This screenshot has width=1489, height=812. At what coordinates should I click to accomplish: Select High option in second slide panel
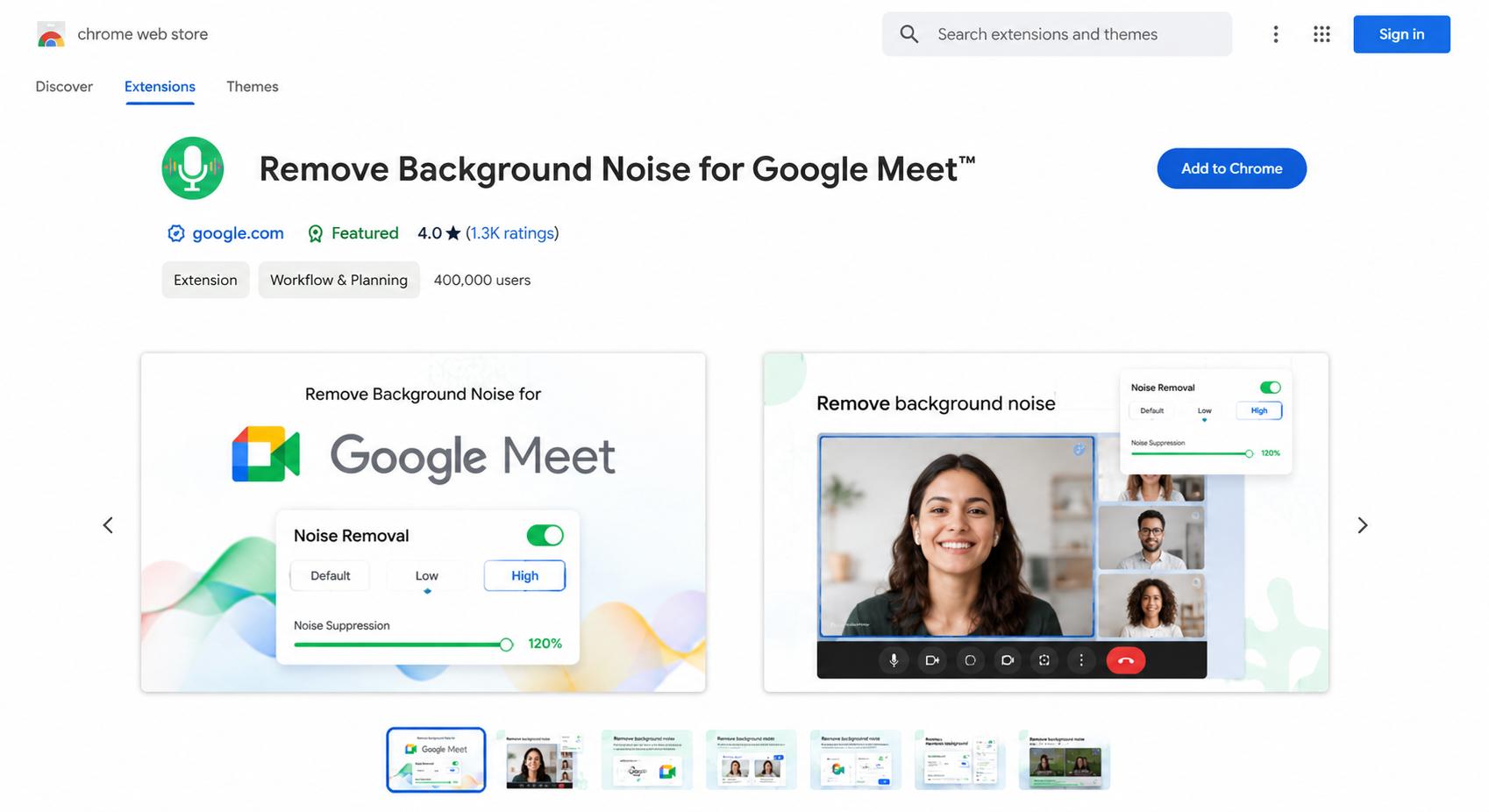coord(1259,410)
